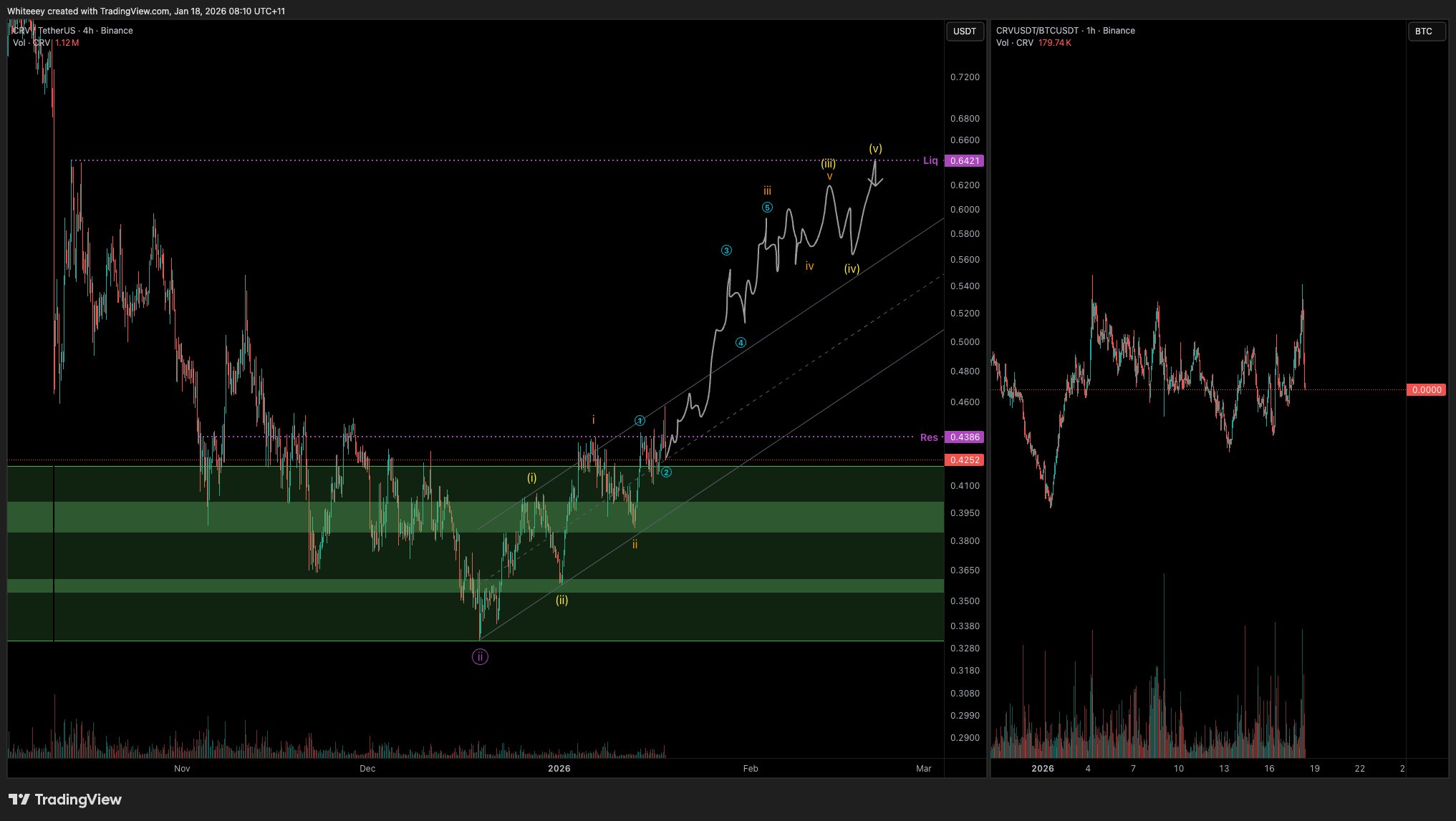1456x821 pixels.
Task: Toggle the Vol CRV 1.12 M indicator legend
Action: [46, 43]
